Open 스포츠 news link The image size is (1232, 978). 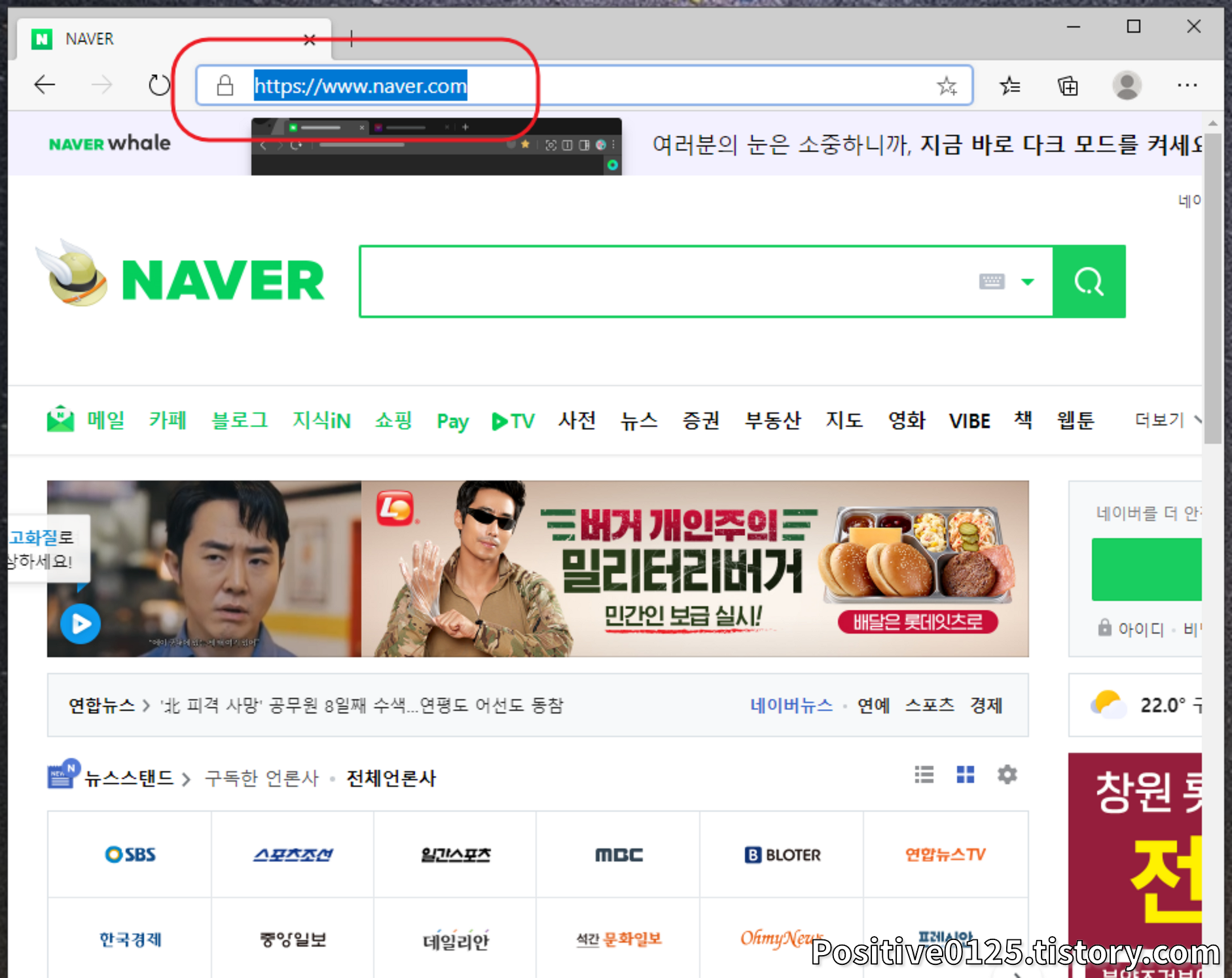click(930, 705)
